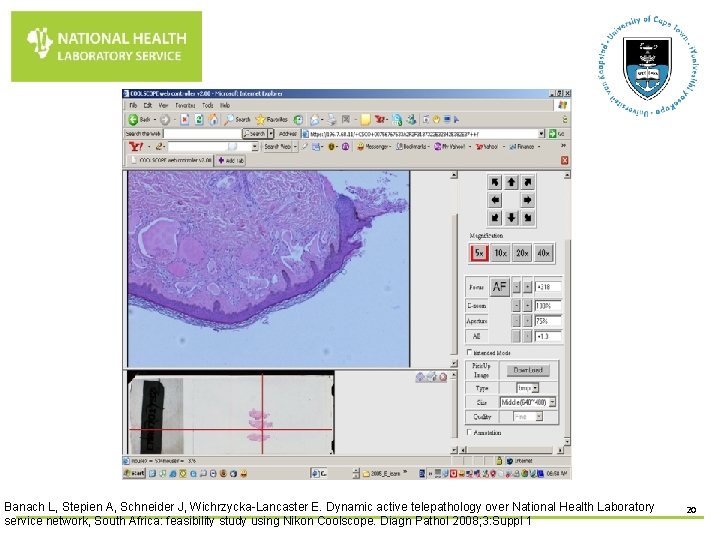The height and width of the screenshot is (540, 720).
Task: Open the Bookmarks toolbar dropdown
Action: pyautogui.click(x=412, y=147)
